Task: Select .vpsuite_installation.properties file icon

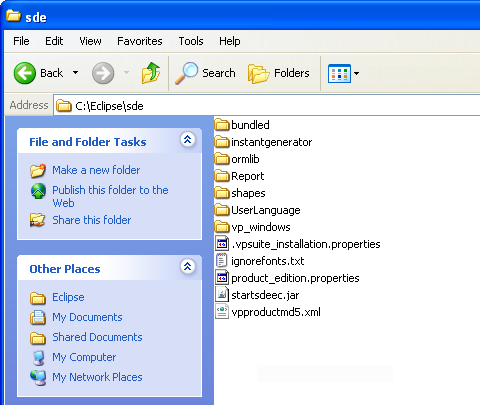Action: click(x=222, y=244)
